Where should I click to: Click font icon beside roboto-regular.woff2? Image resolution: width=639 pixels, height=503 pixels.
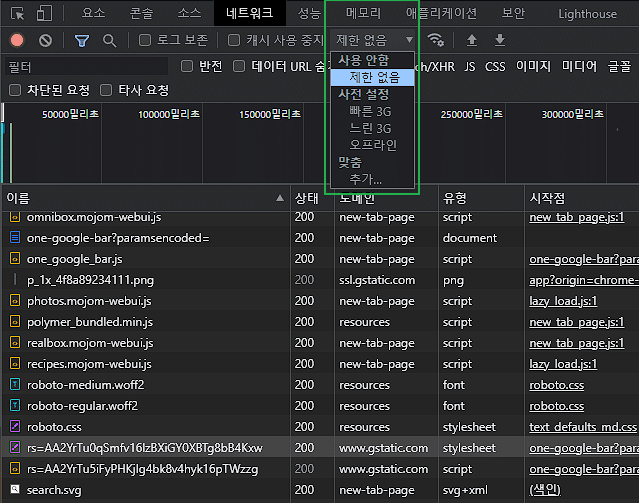tap(15, 406)
